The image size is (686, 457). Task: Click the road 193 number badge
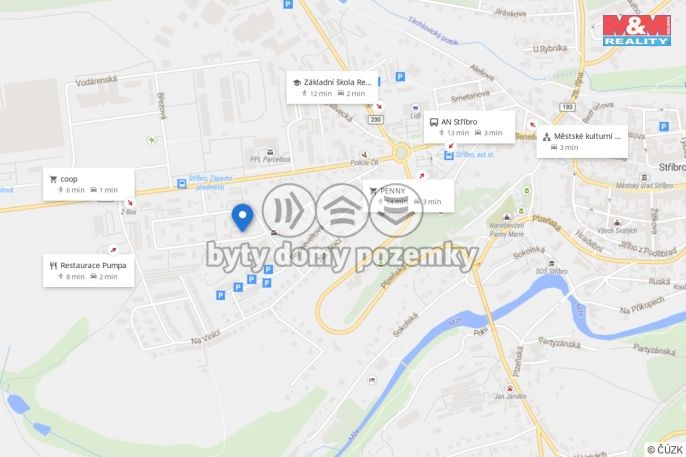(x=567, y=107)
